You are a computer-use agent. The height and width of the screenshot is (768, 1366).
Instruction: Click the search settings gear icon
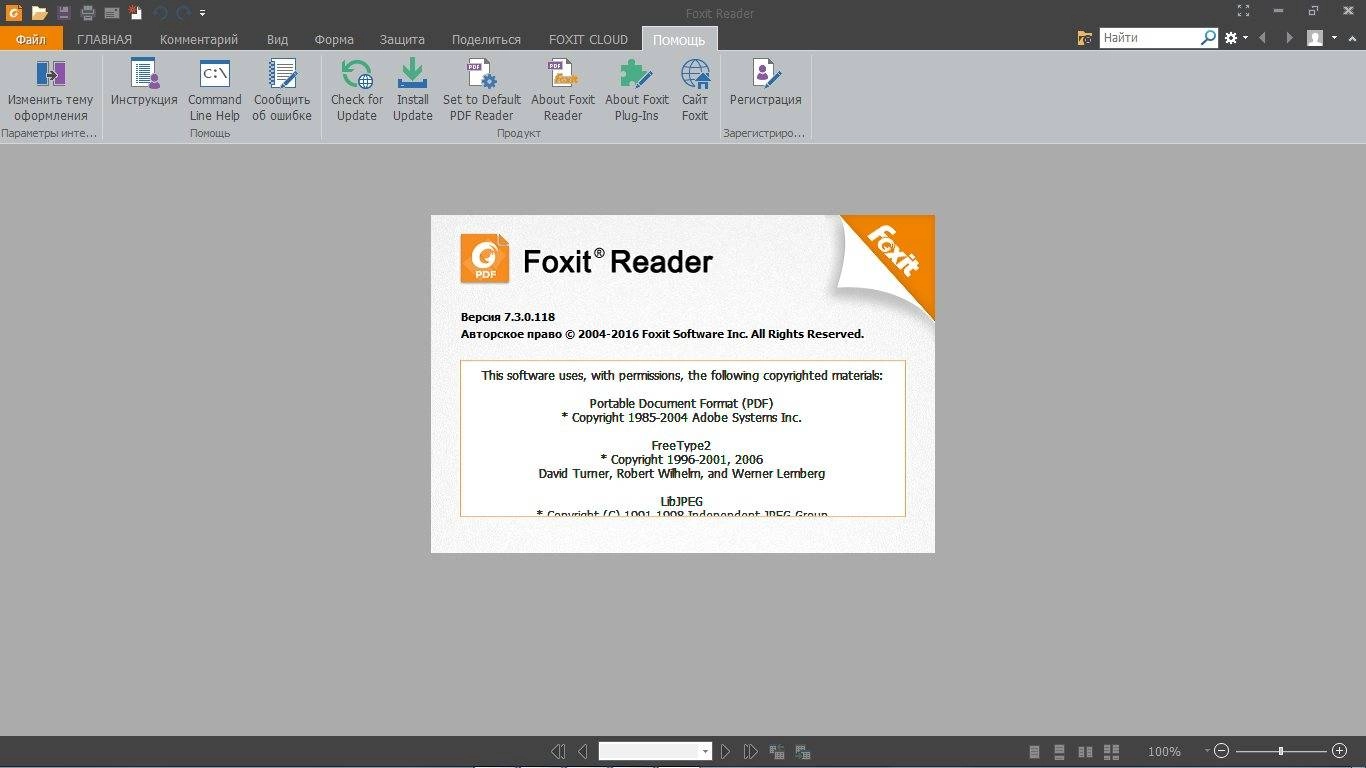pyautogui.click(x=1231, y=38)
